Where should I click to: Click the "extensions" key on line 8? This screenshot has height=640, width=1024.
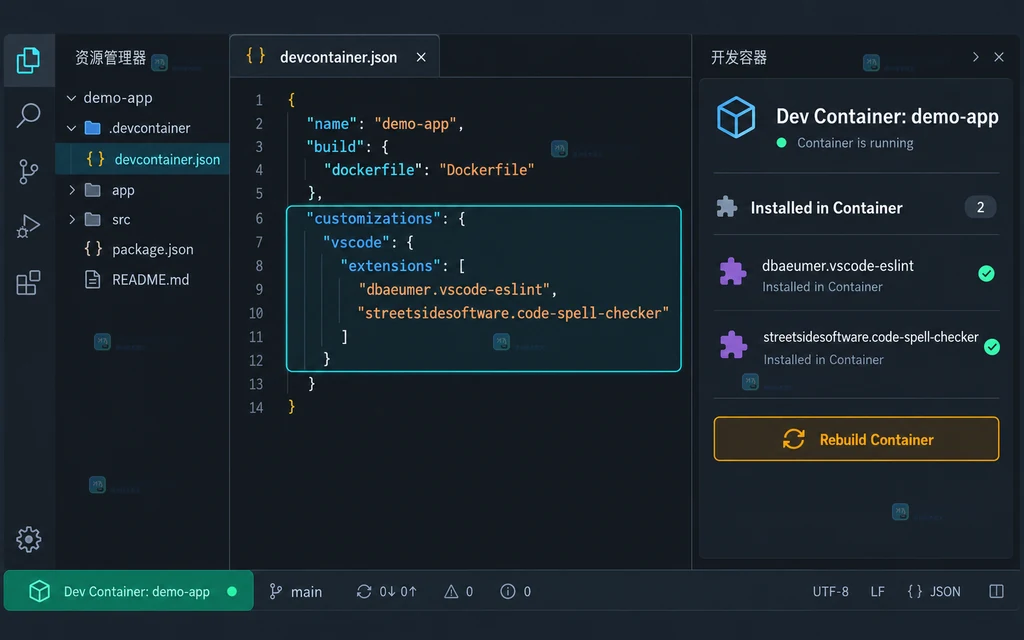[x=391, y=266]
